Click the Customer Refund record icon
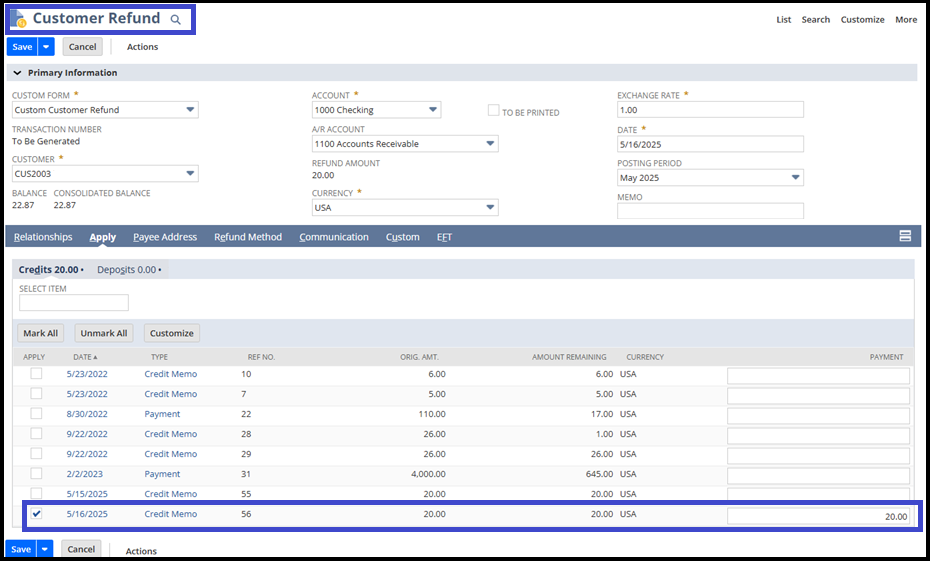This screenshot has width=930, height=561. coord(18,18)
